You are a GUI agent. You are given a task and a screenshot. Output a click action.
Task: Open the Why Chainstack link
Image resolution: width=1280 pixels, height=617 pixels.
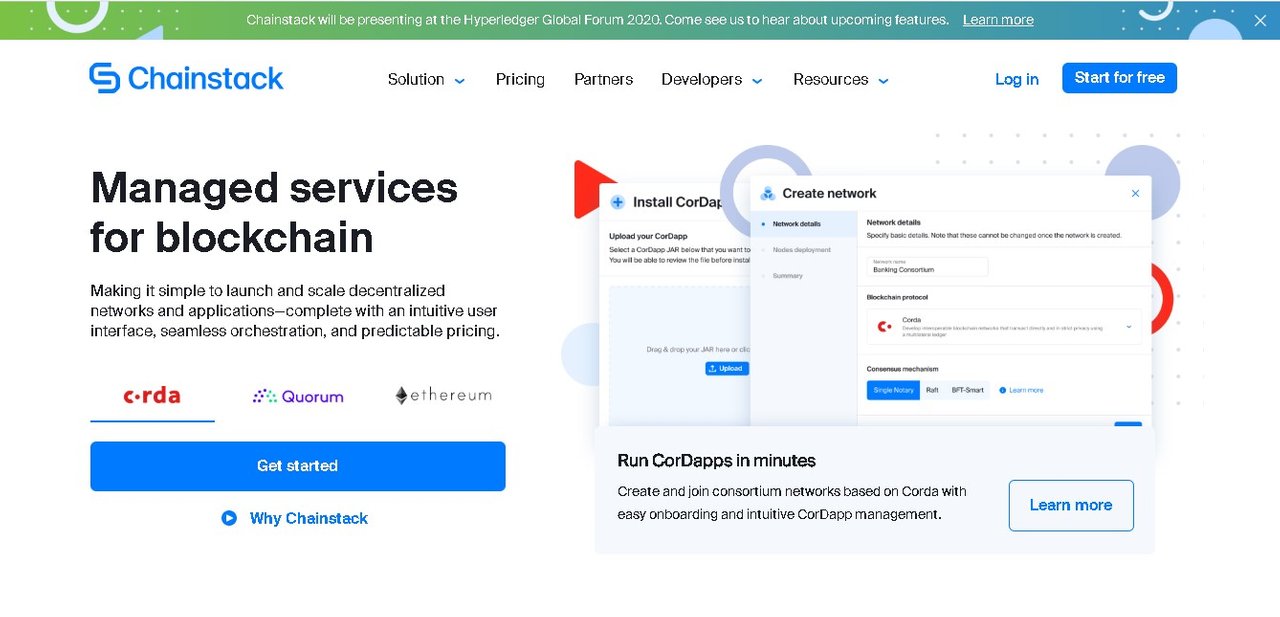308,518
